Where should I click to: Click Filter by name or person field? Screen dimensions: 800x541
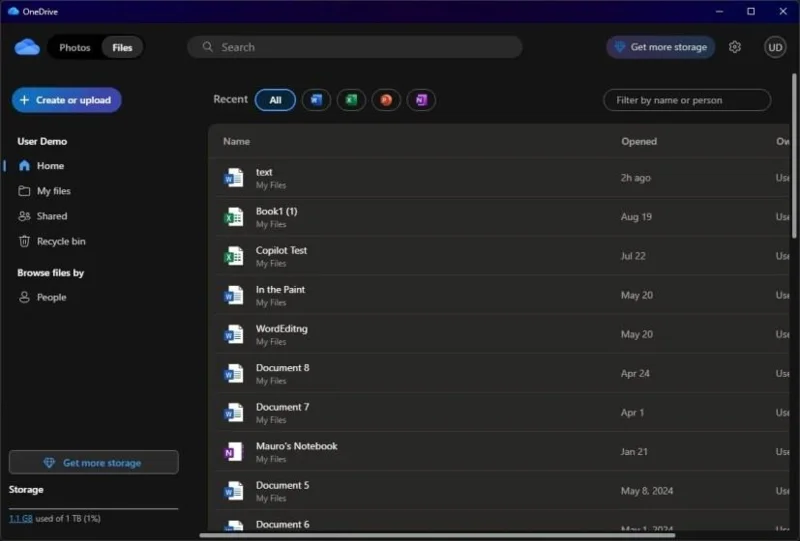687,100
